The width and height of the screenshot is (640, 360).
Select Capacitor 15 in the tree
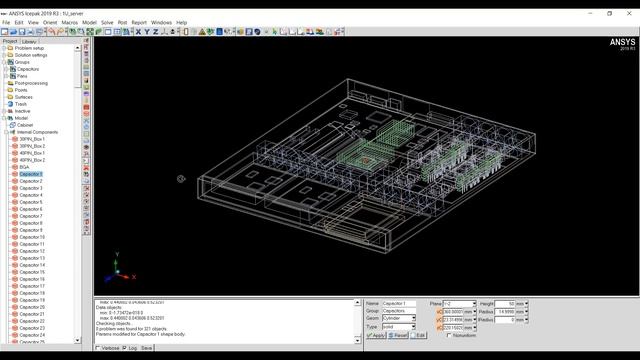(32, 272)
